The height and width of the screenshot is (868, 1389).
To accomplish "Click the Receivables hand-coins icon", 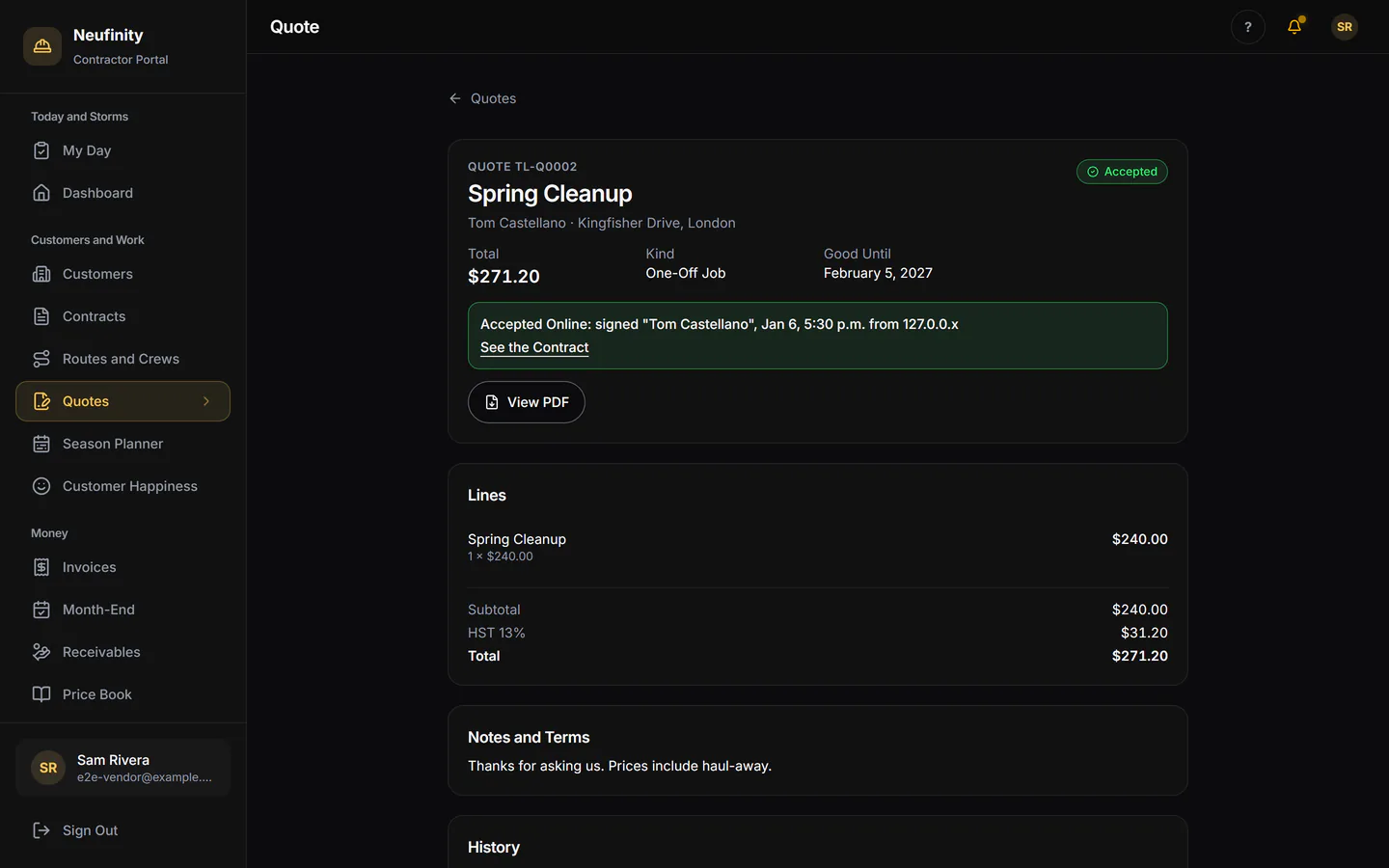I will [x=41, y=652].
